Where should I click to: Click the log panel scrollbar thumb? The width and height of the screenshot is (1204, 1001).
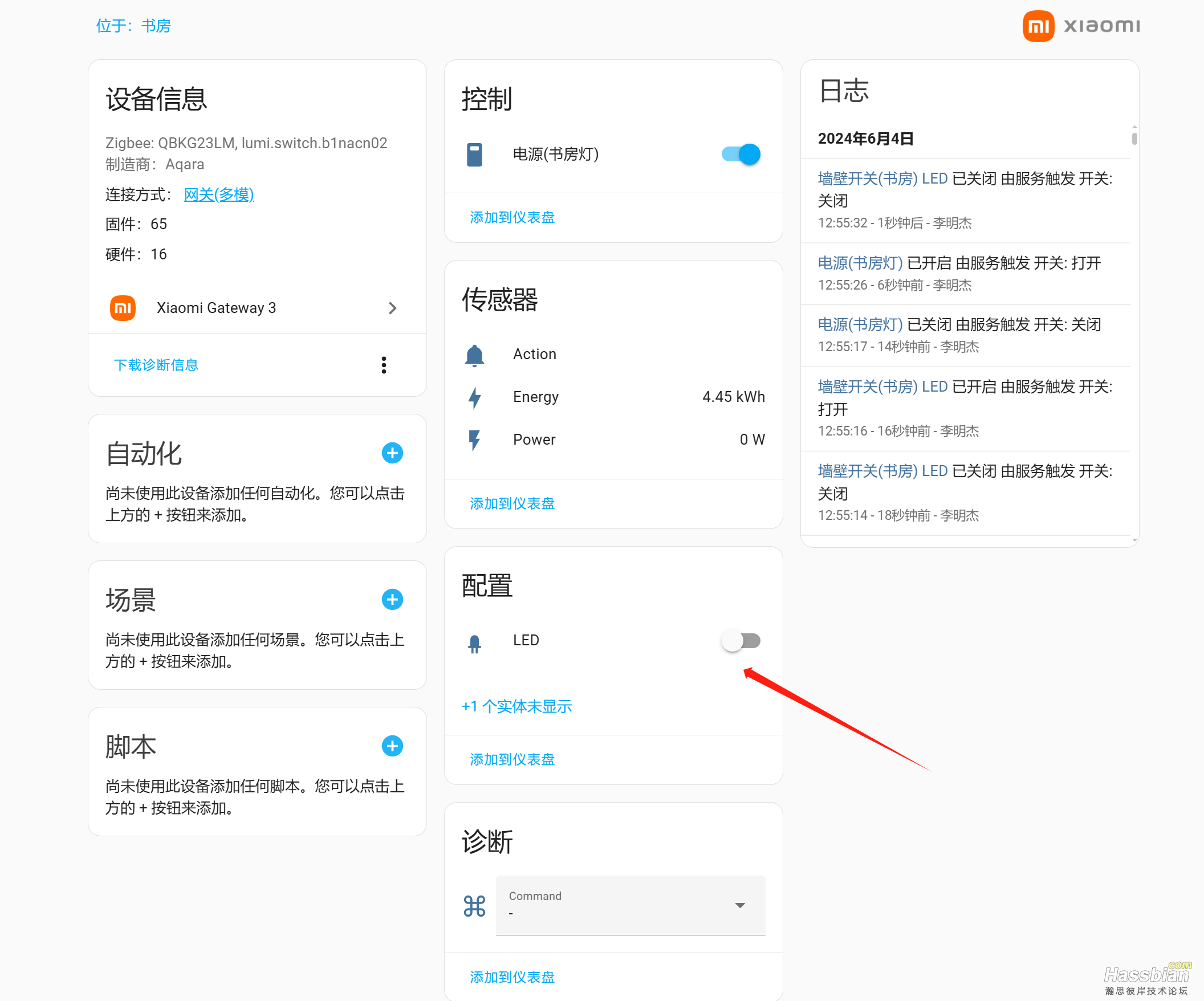1134,138
